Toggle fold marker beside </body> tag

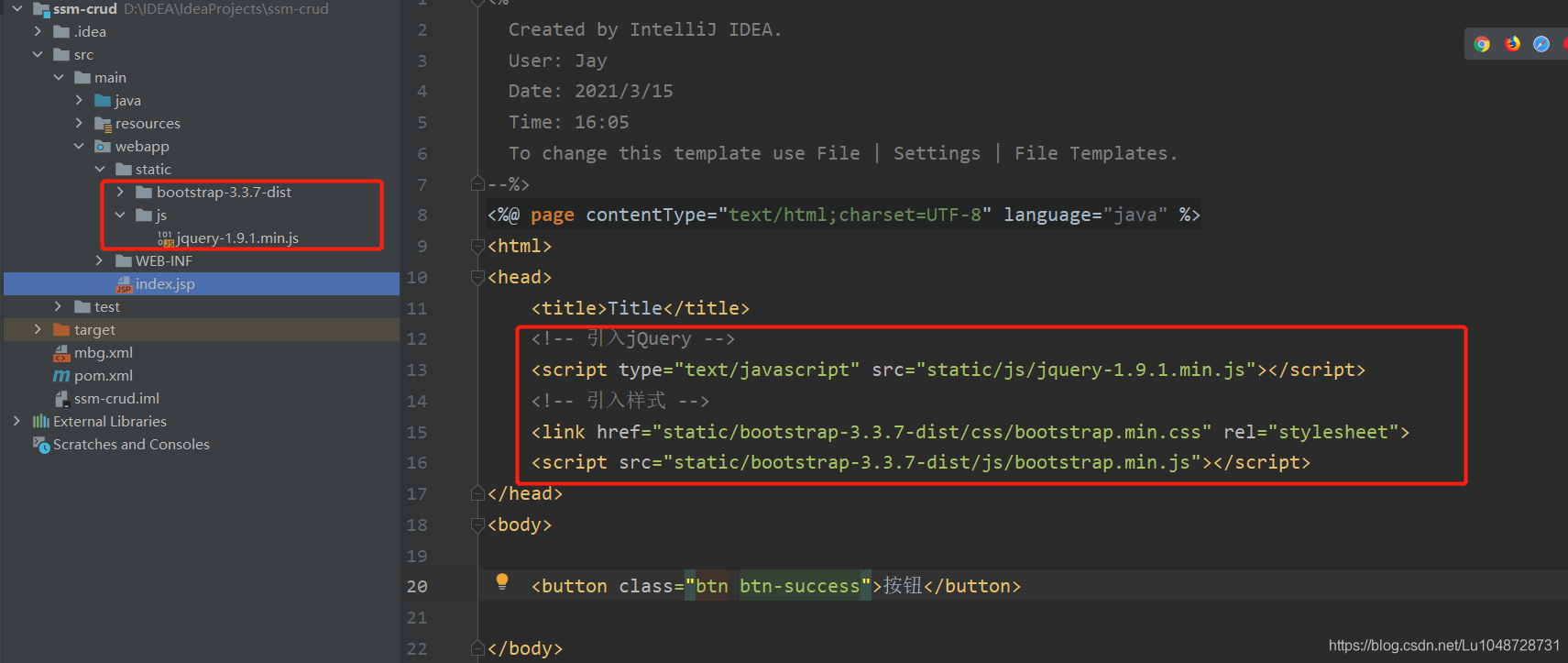coord(477,648)
